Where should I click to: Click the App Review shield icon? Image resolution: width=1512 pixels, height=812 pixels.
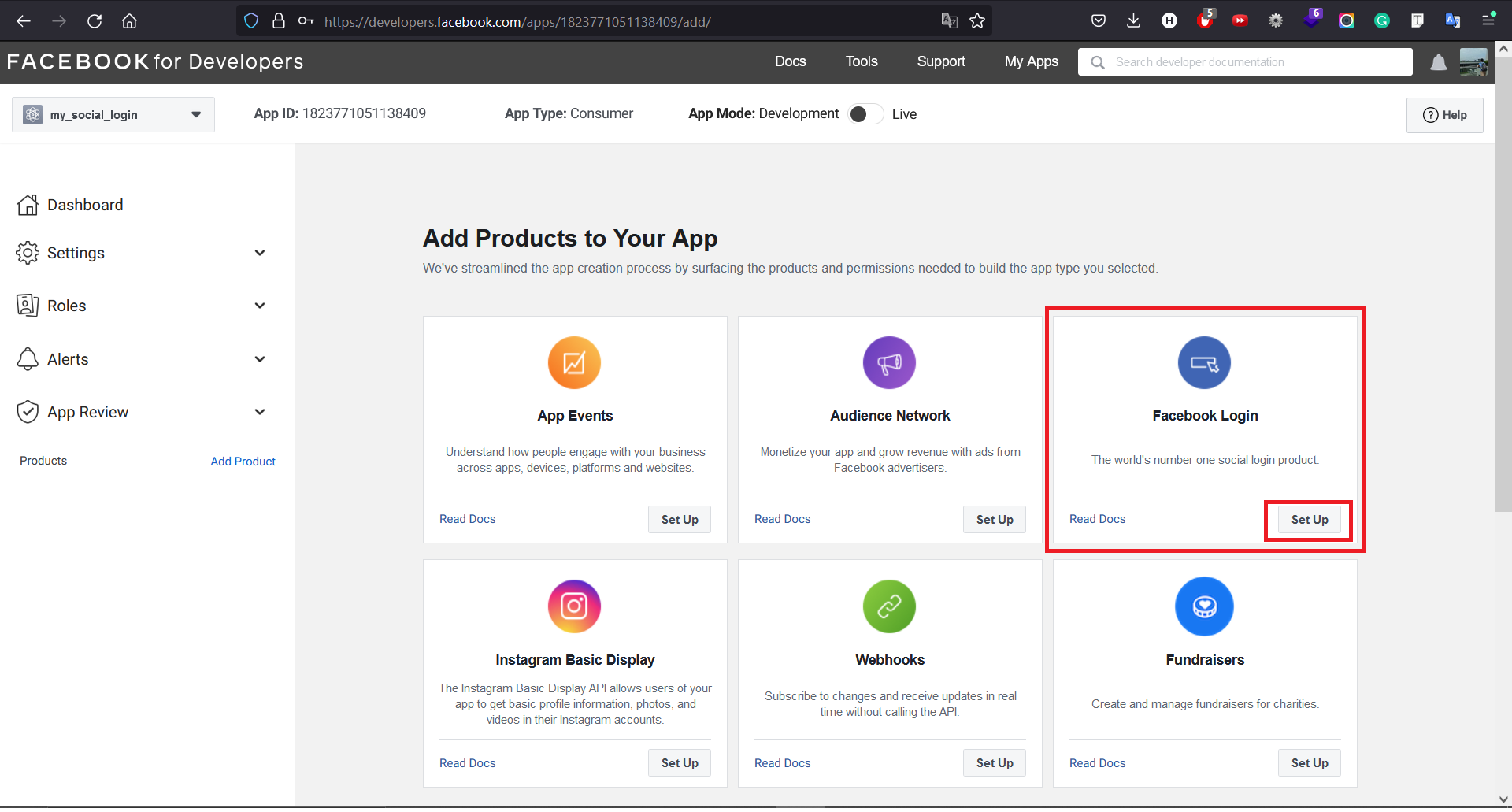pyautogui.click(x=28, y=412)
